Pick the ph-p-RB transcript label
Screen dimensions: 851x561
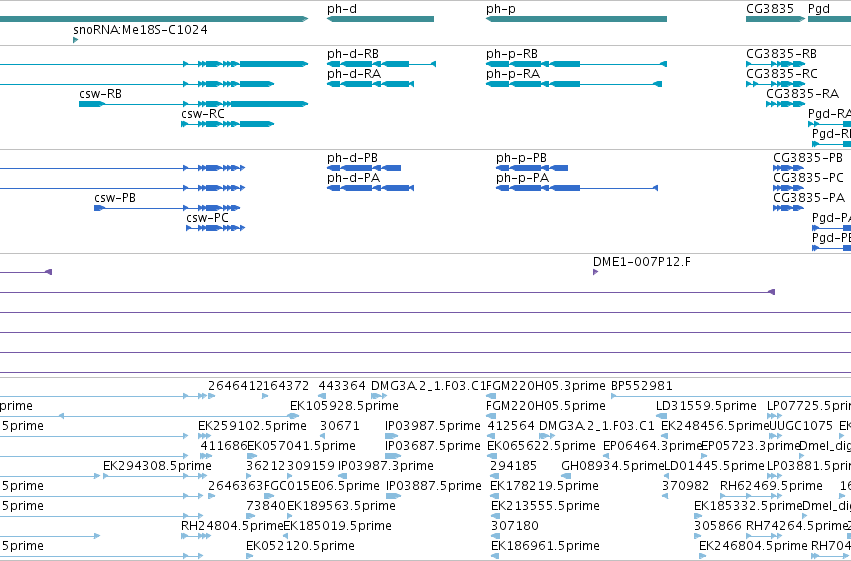pyautogui.click(x=512, y=54)
